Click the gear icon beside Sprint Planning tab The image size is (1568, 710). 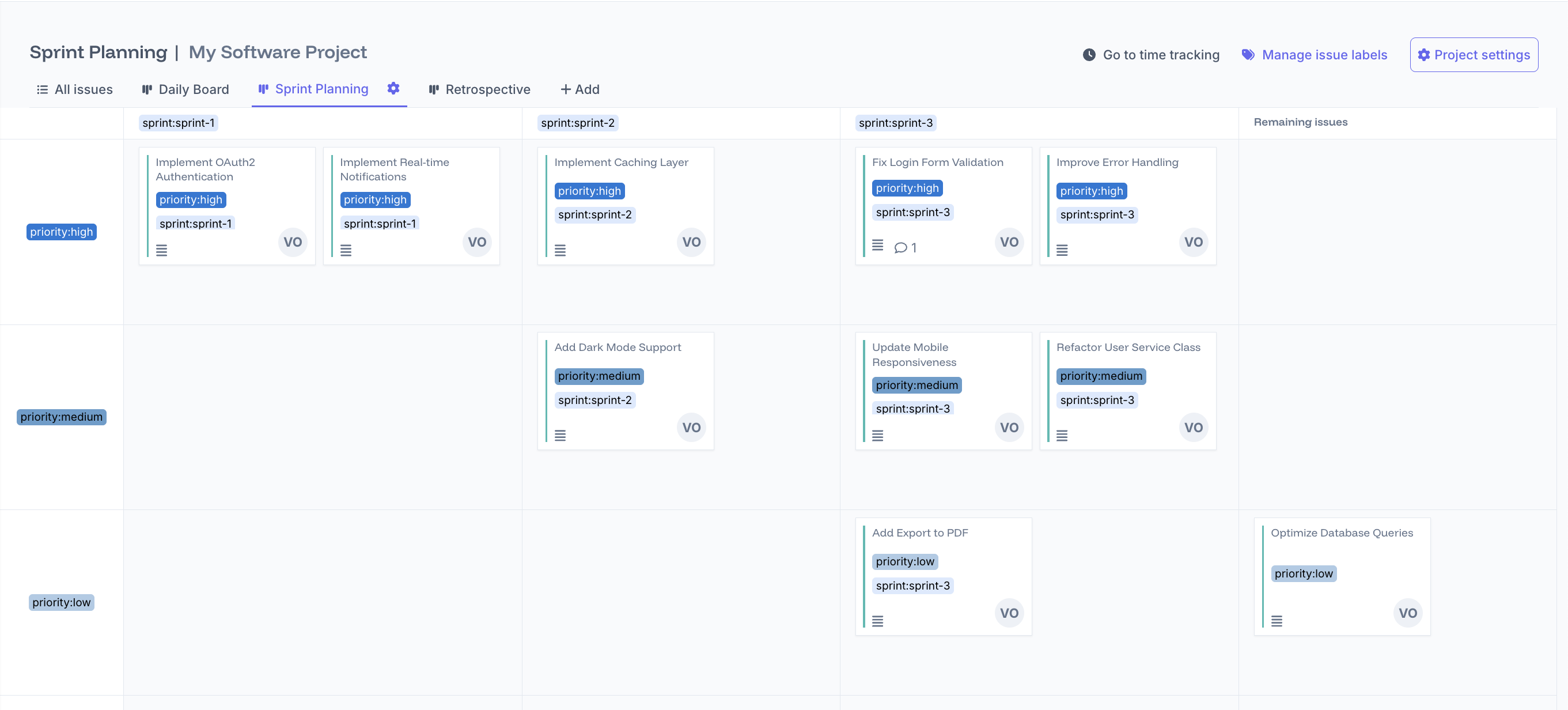[x=393, y=88]
